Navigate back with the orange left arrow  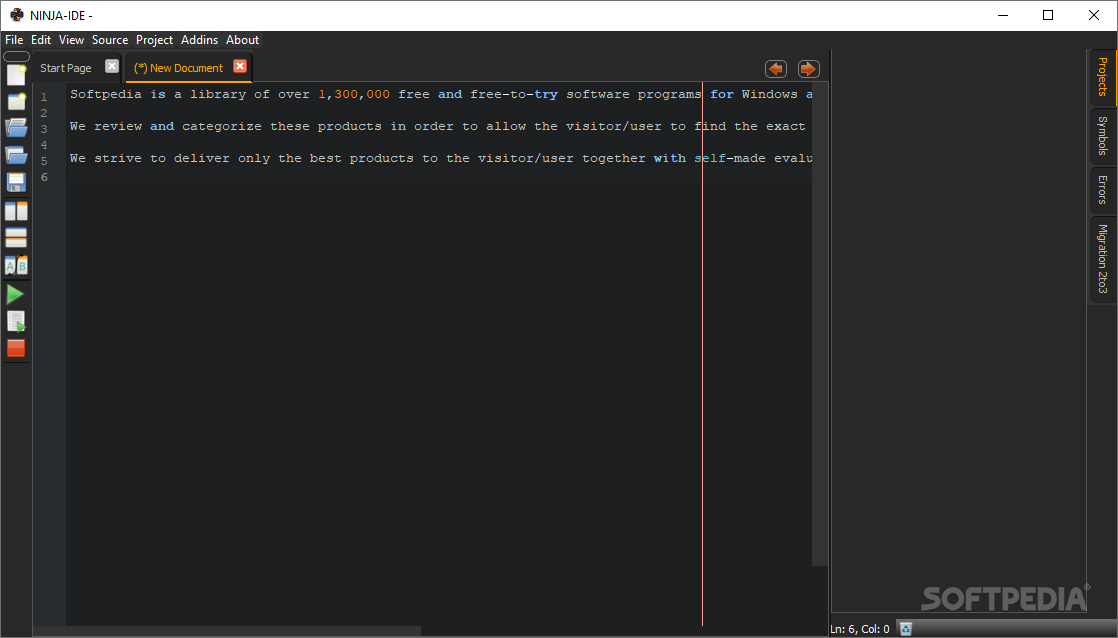tap(776, 69)
